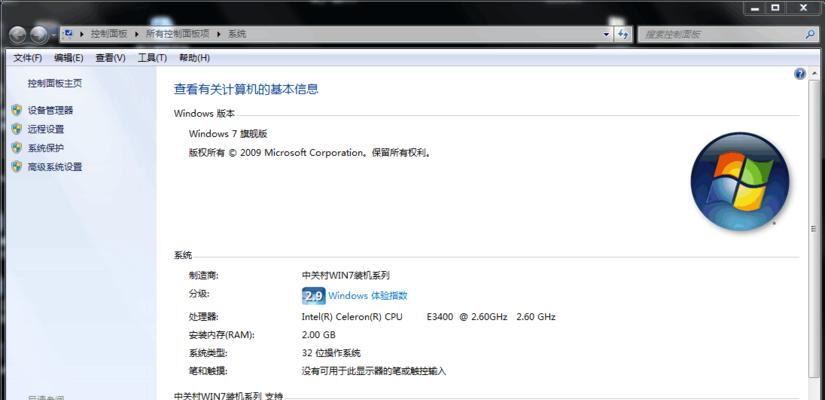Click the copyright 2009 Microsoft Corporation text
The width and height of the screenshot is (825, 400).
tap(310, 153)
